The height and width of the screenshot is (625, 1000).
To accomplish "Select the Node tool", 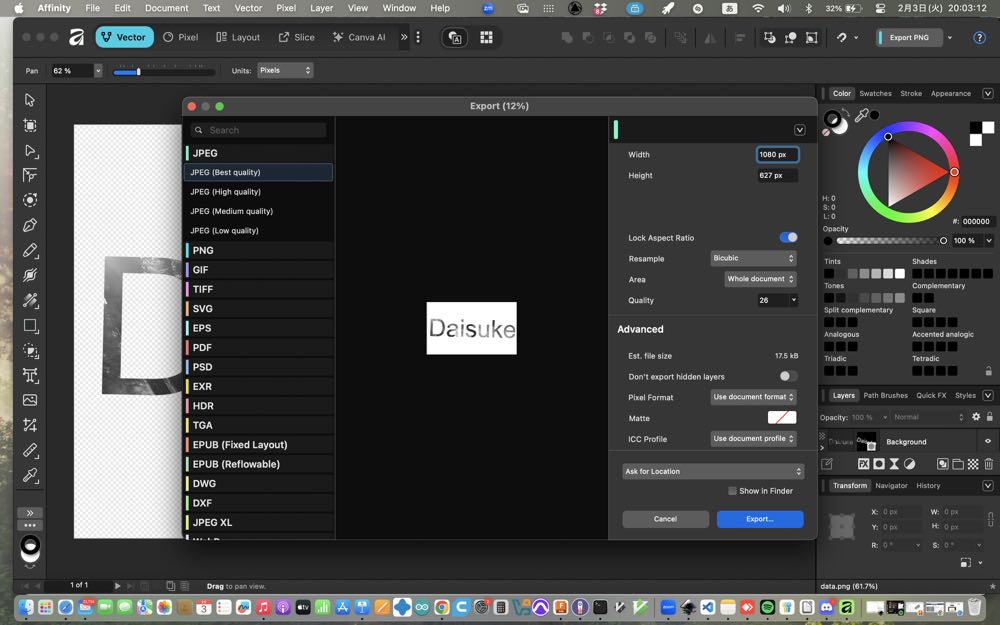I will point(30,151).
